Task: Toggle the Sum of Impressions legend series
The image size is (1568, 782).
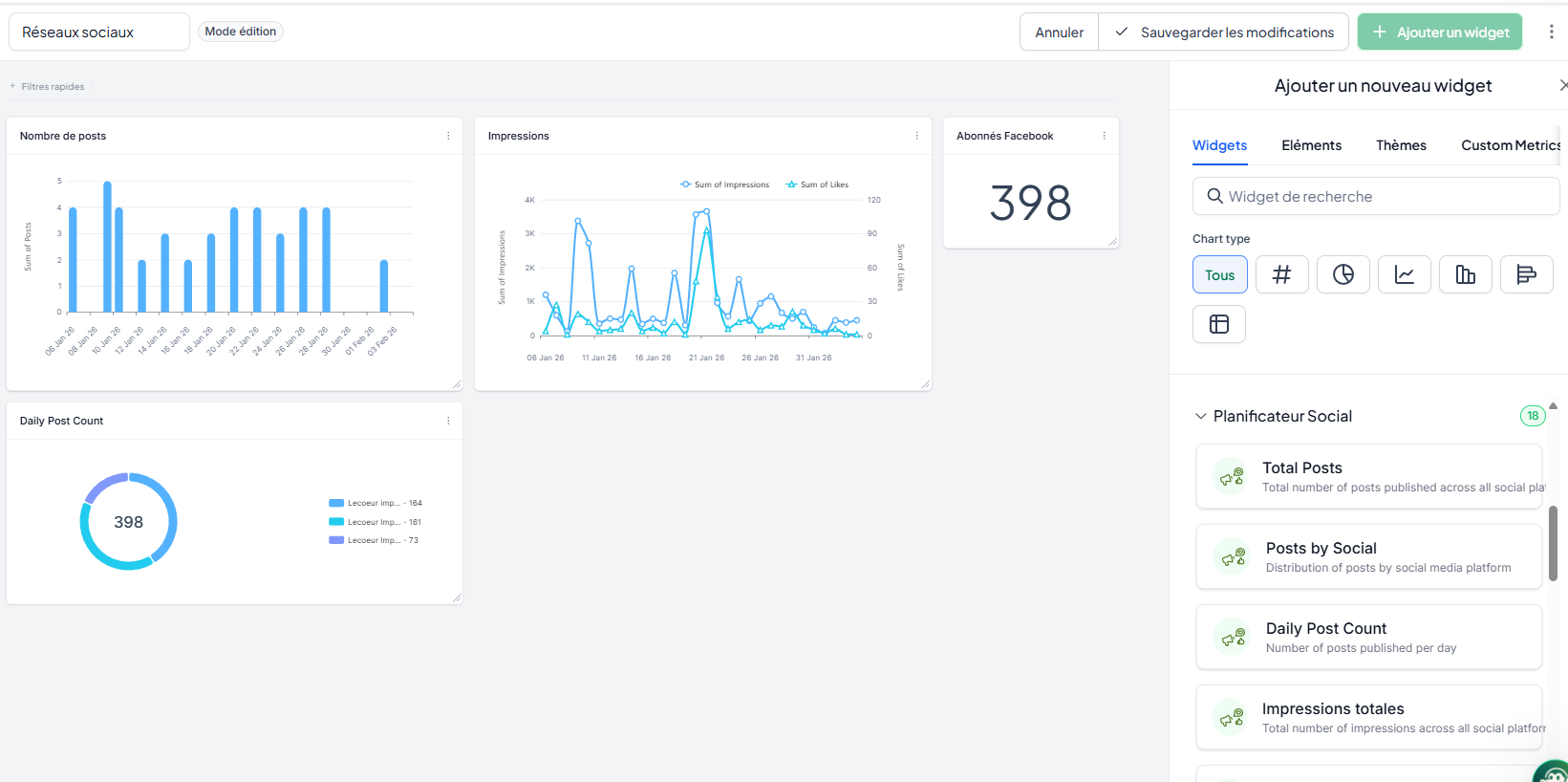Action: pos(724,185)
